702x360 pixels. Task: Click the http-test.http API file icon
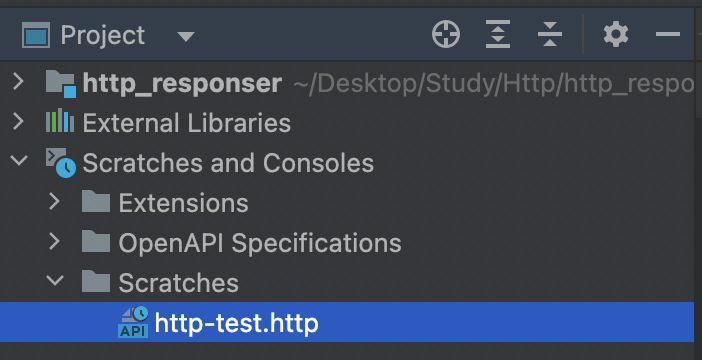coord(133,322)
